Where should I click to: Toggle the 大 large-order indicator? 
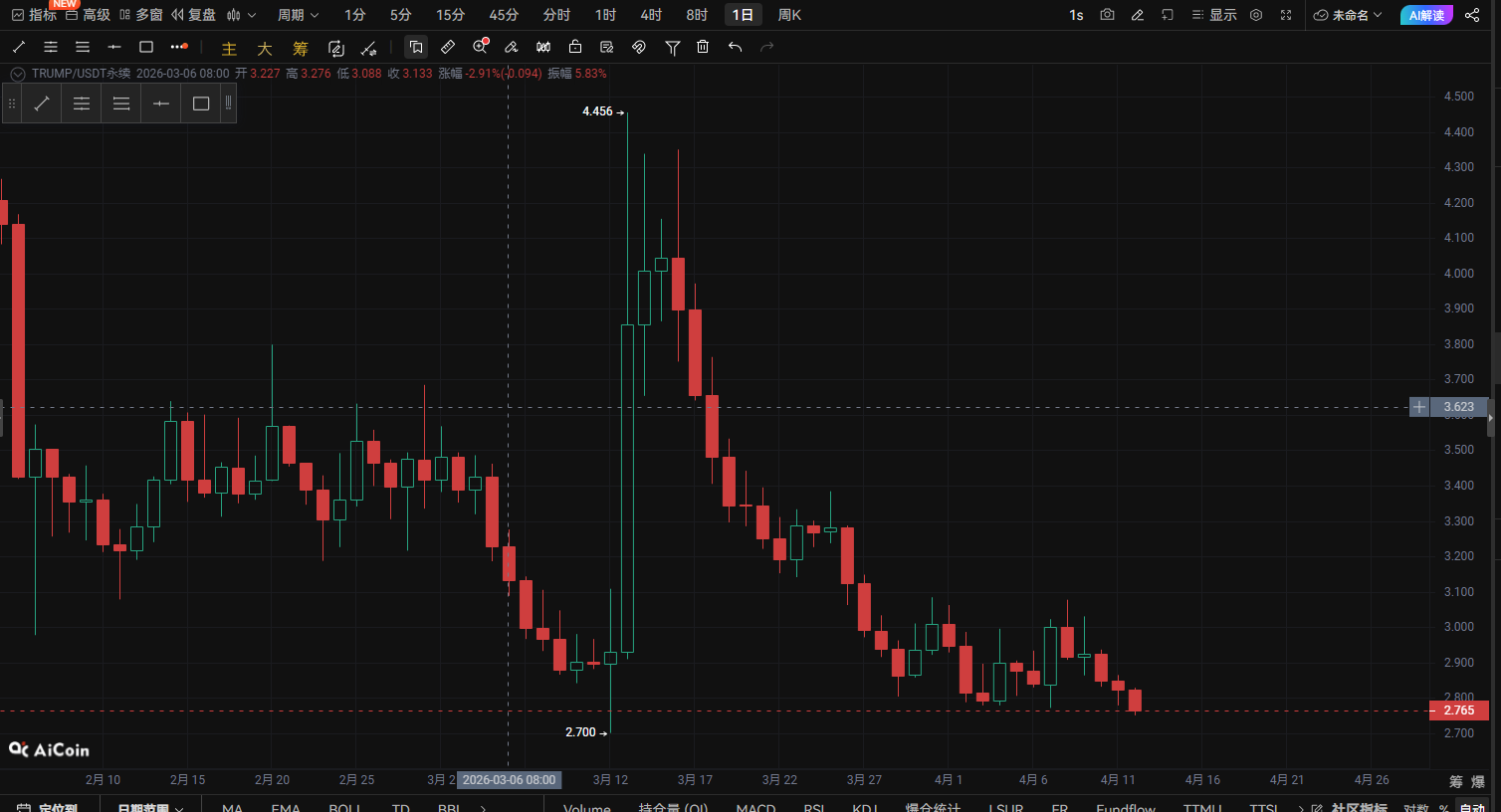pyautogui.click(x=265, y=48)
